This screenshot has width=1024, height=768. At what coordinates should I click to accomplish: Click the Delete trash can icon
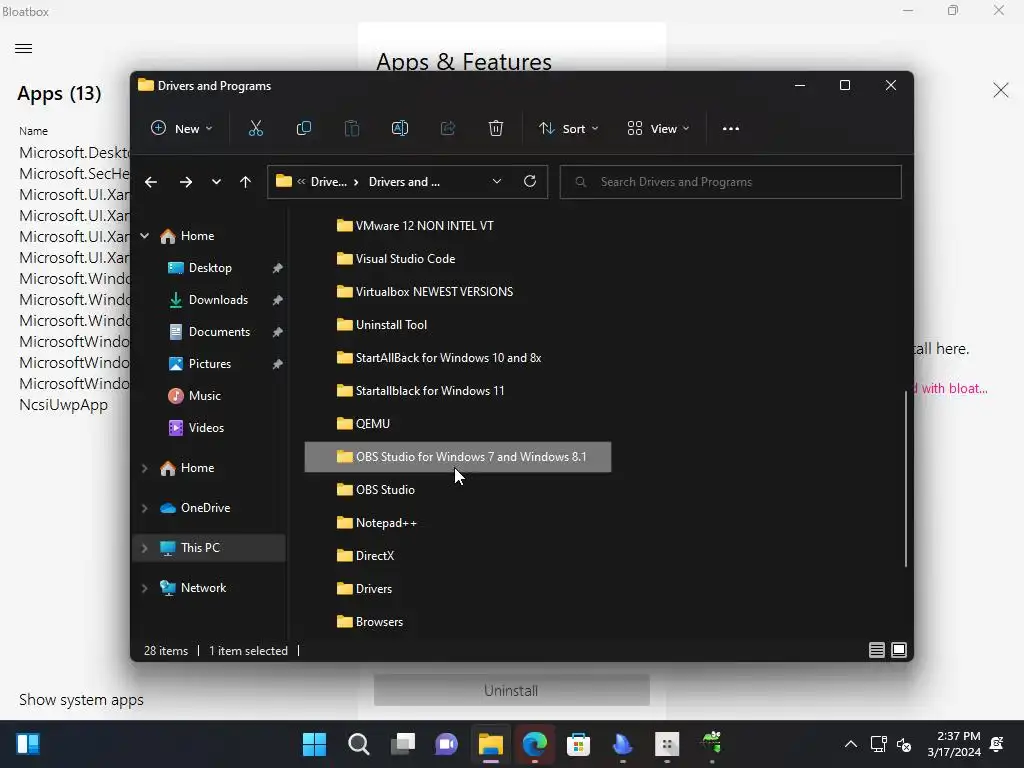(496, 129)
